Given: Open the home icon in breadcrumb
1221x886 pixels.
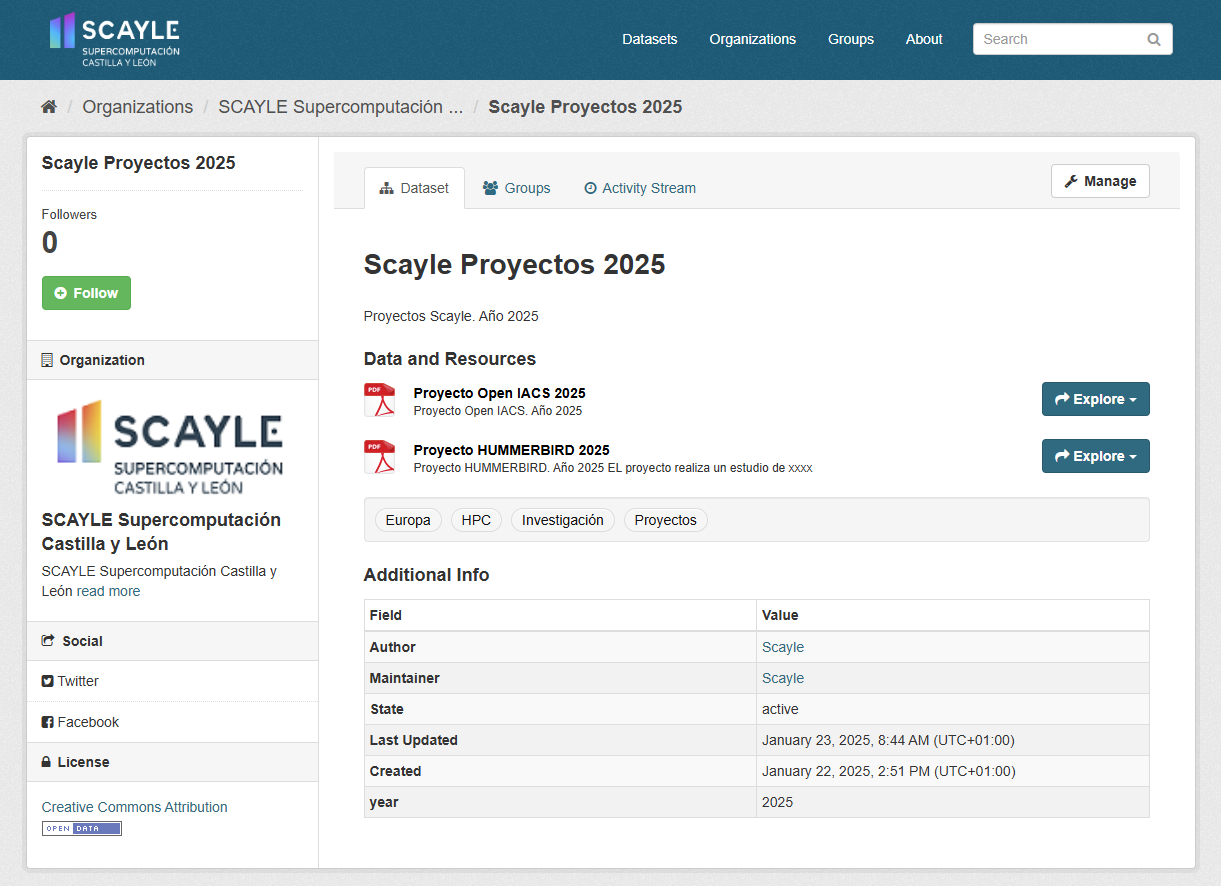Looking at the screenshot, I should (x=49, y=107).
